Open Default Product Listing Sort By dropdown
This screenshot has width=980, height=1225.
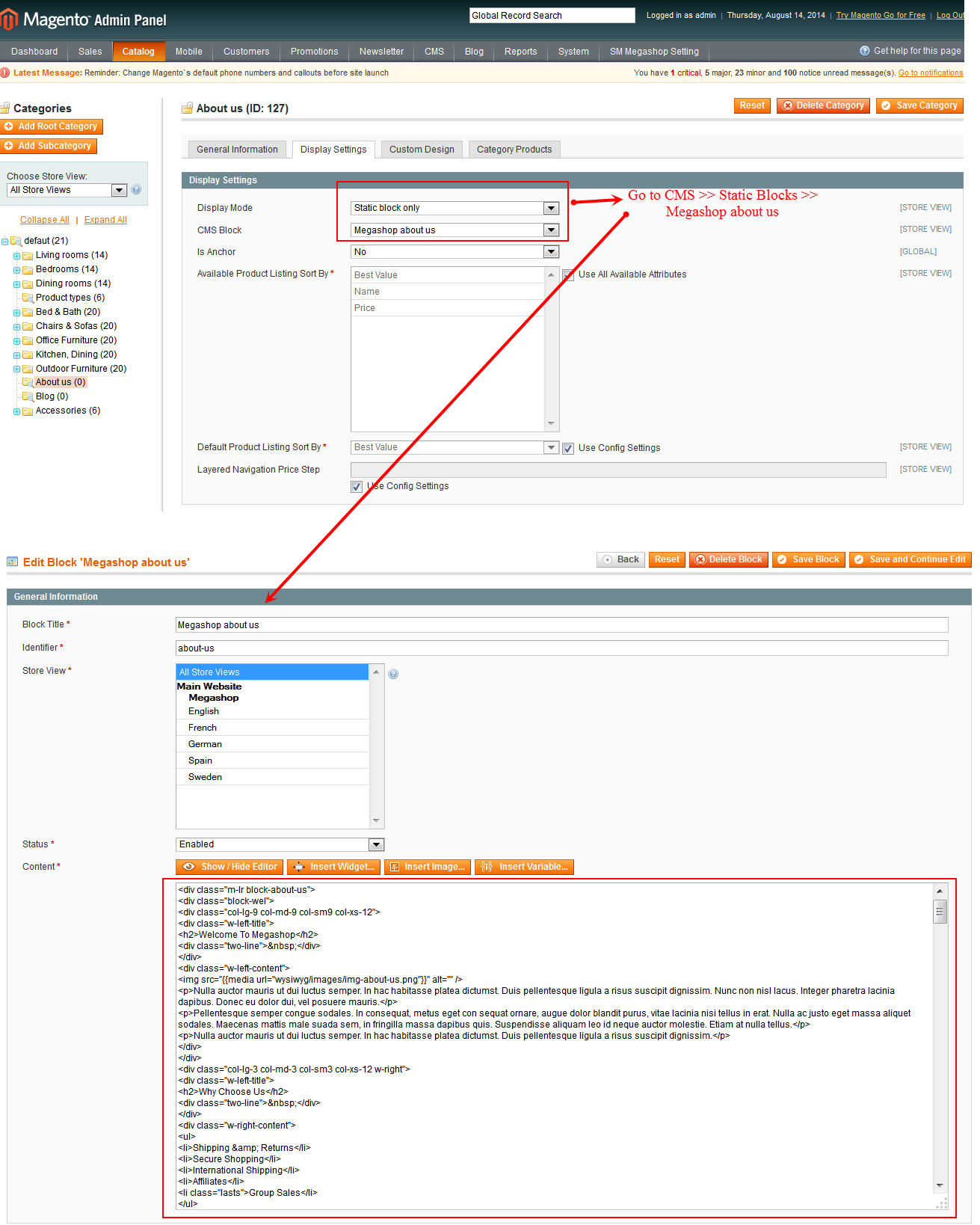[551, 447]
